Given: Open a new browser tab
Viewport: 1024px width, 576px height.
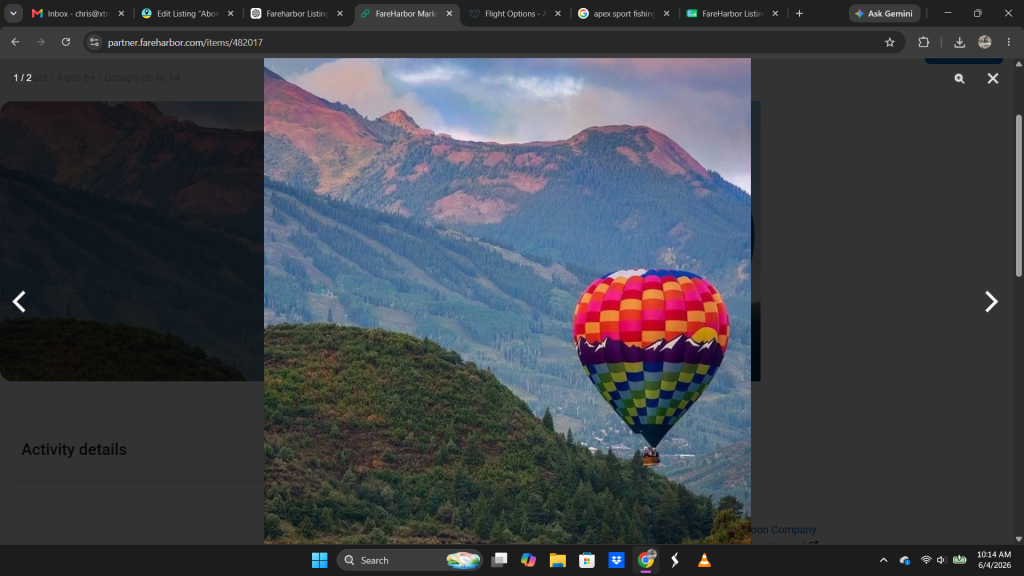Looking at the screenshot, I should tap(799, 13).
